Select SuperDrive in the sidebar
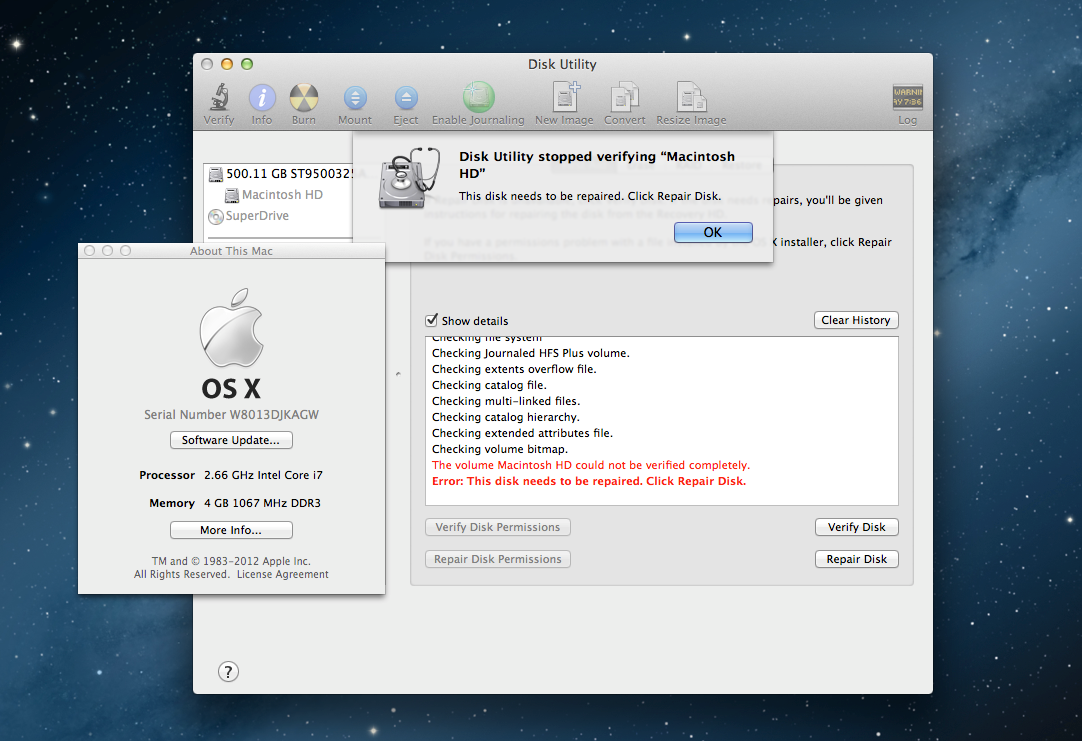 pyautogui.click(x=258, y=216)
